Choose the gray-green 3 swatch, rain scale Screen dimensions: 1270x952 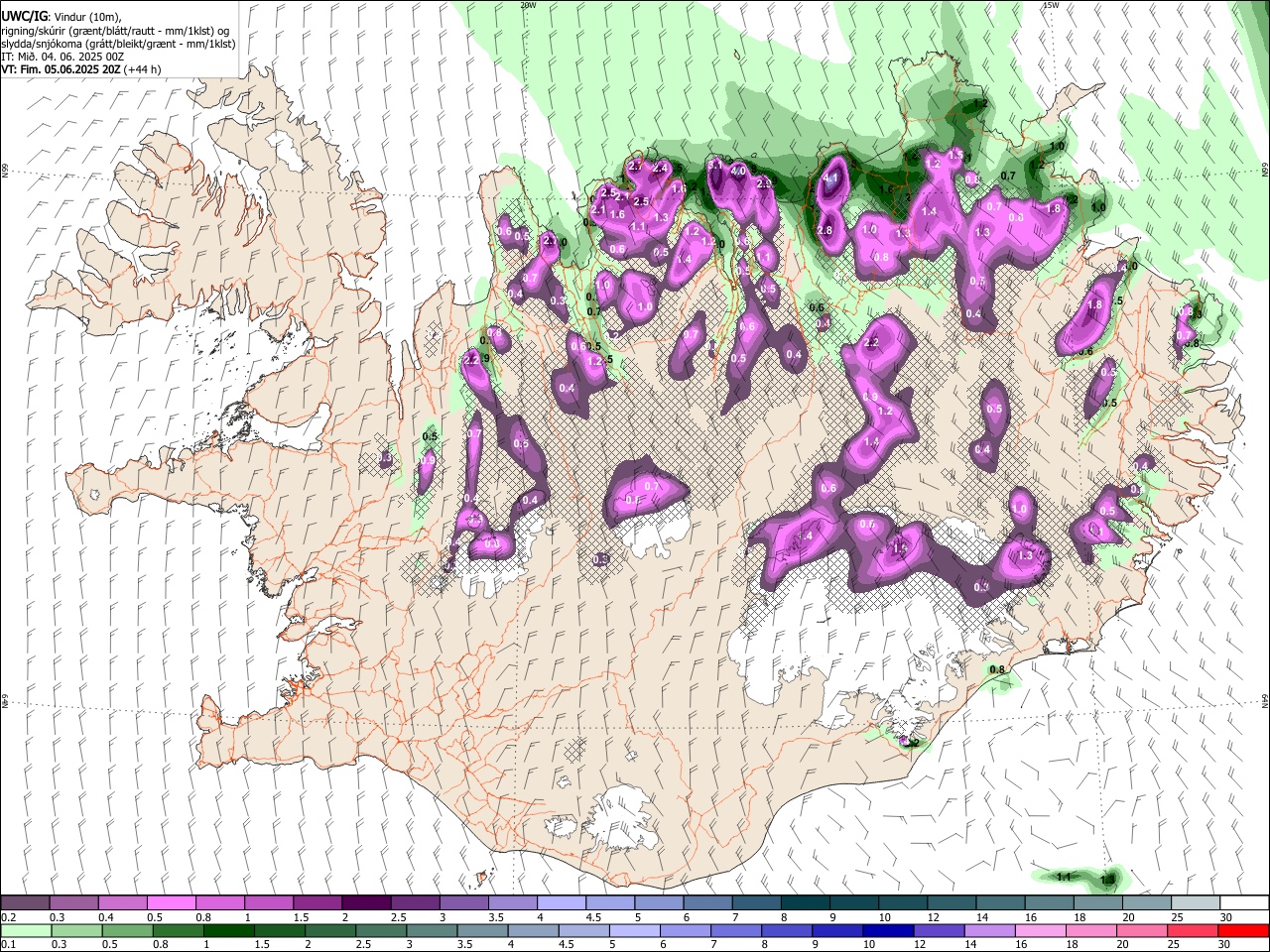[431, 930]
